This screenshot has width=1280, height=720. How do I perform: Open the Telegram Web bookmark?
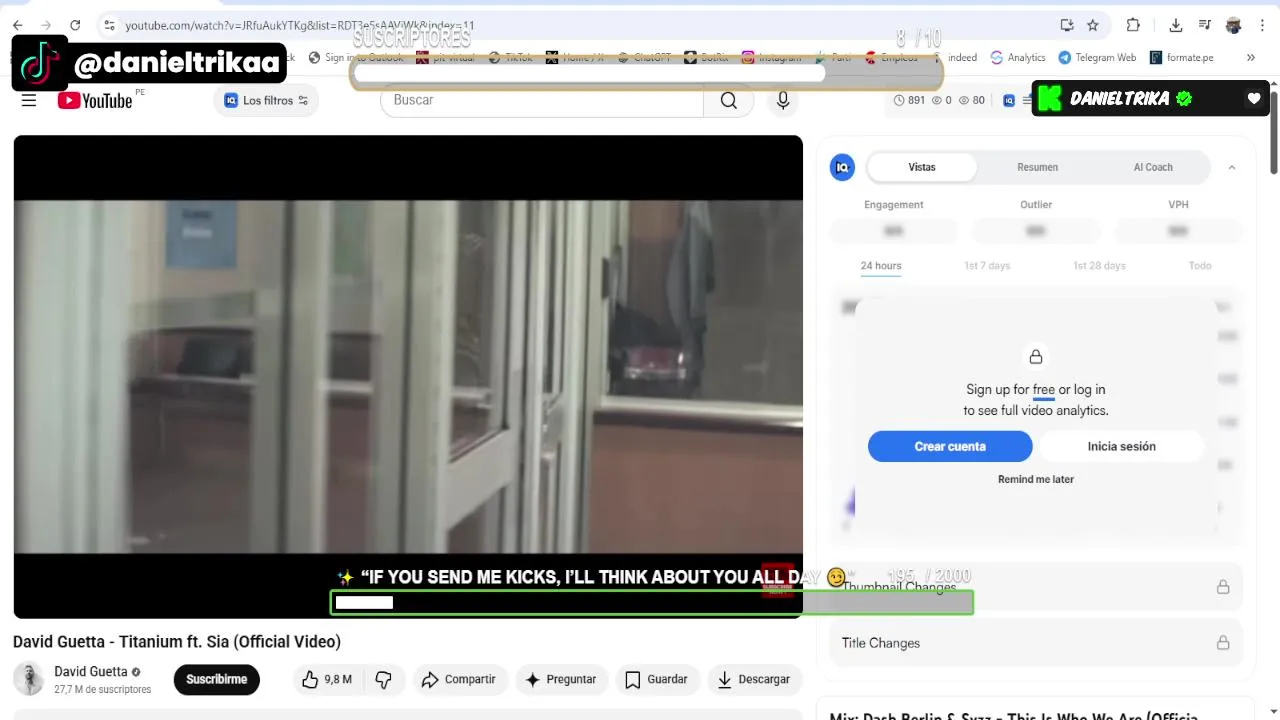tap(1097, 57)
